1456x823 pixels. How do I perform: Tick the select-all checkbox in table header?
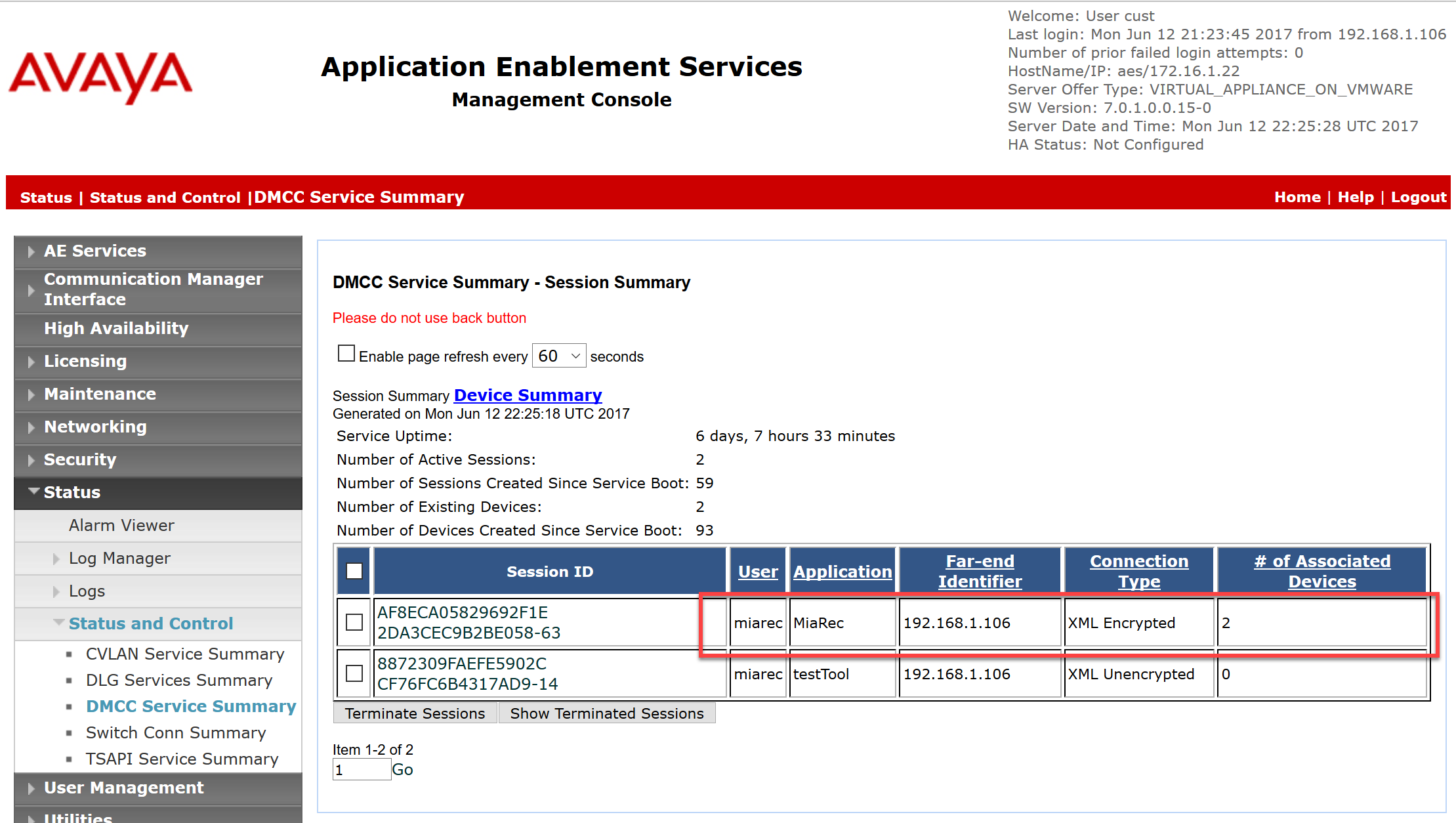click(354, 572)
